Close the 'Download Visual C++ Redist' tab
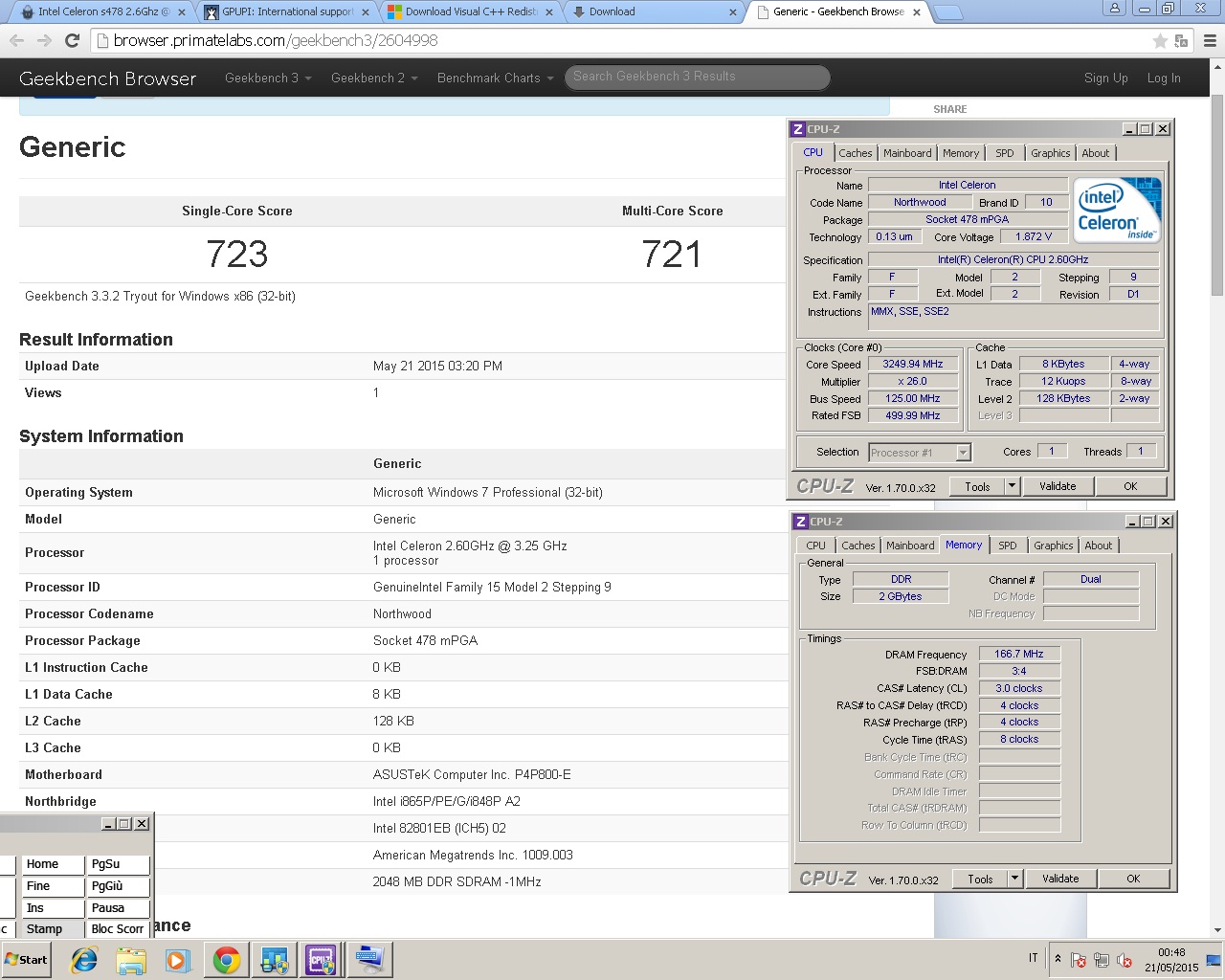1225x980 pixels. click(x=549, y=12)
